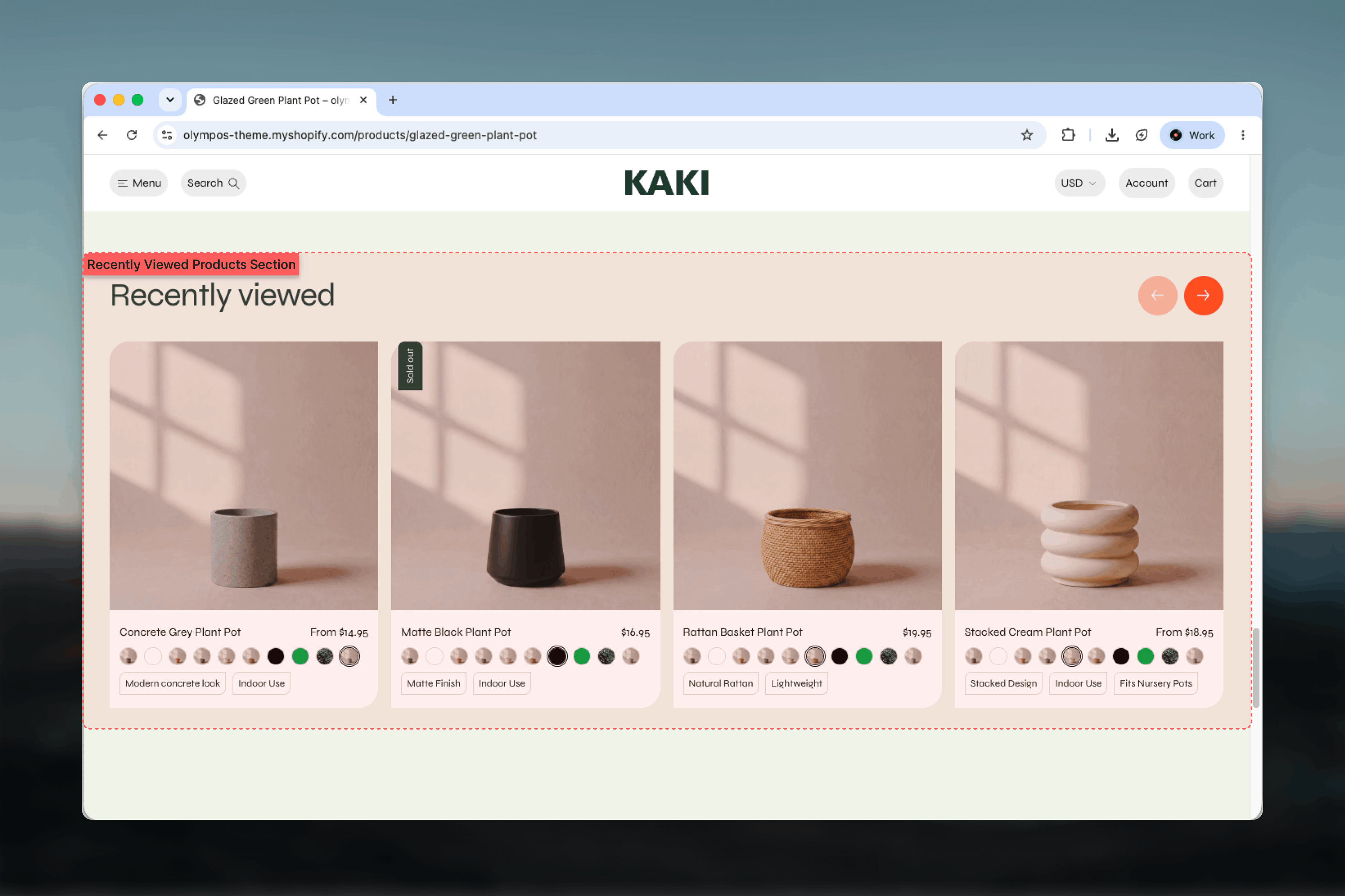Open the Cart
The width and height of the screenshot is (1345, 896).
(x=1205, y=183)
